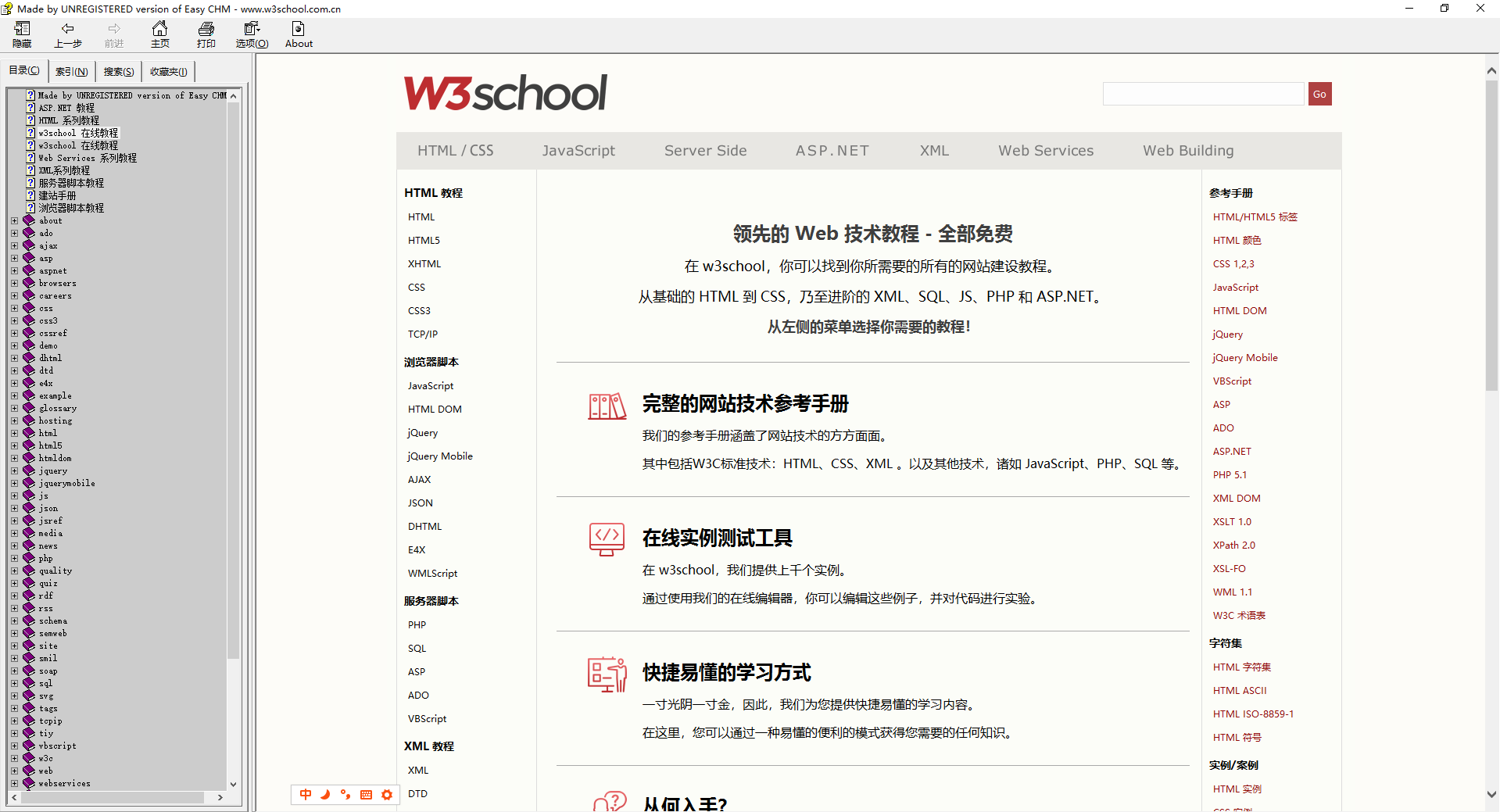Open the jQuery Mobile tutorial link in left menu
The image size is (1500, 812).
pos(440,456)
